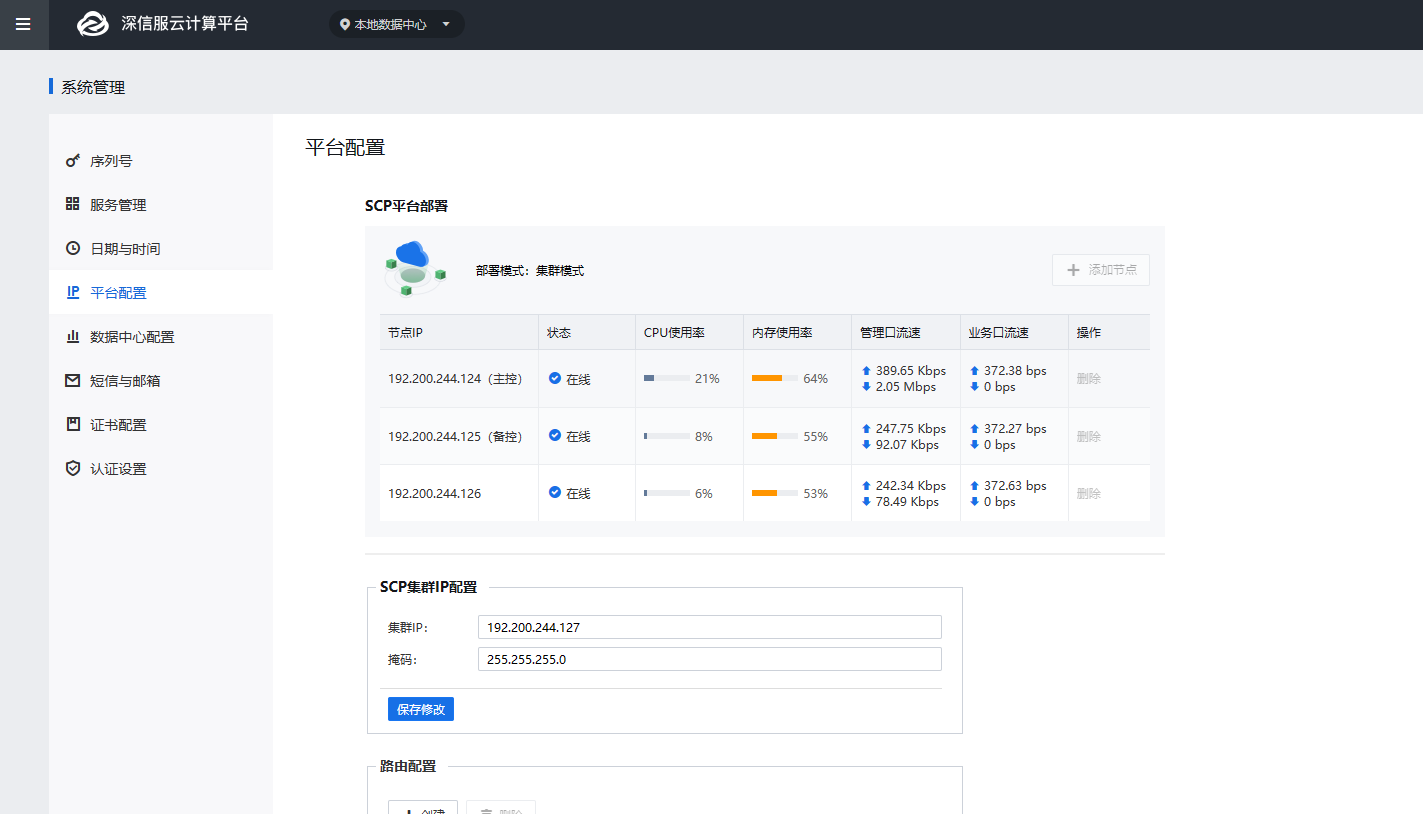Click the grid icon beside 服务管理
Viewport: 1423px width, 814px height.
(x=73, y=204)
